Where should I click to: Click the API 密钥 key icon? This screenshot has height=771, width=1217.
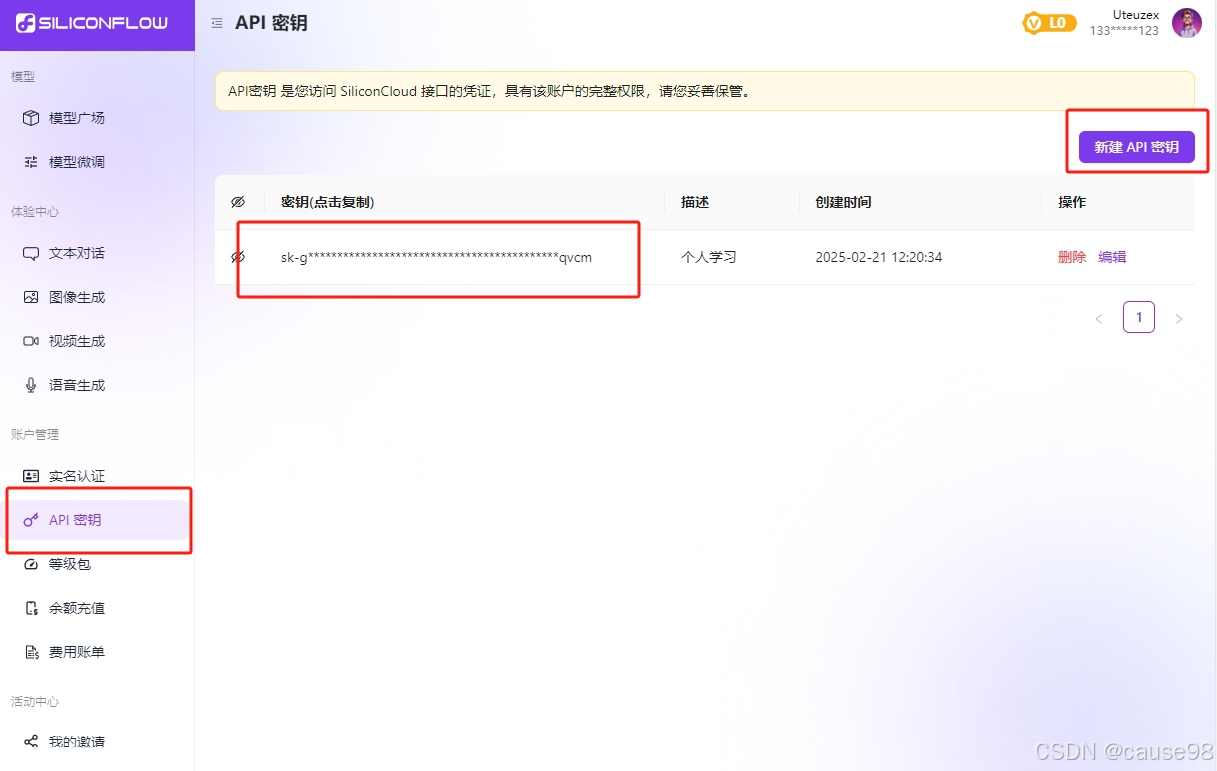(x=31, y=520)
